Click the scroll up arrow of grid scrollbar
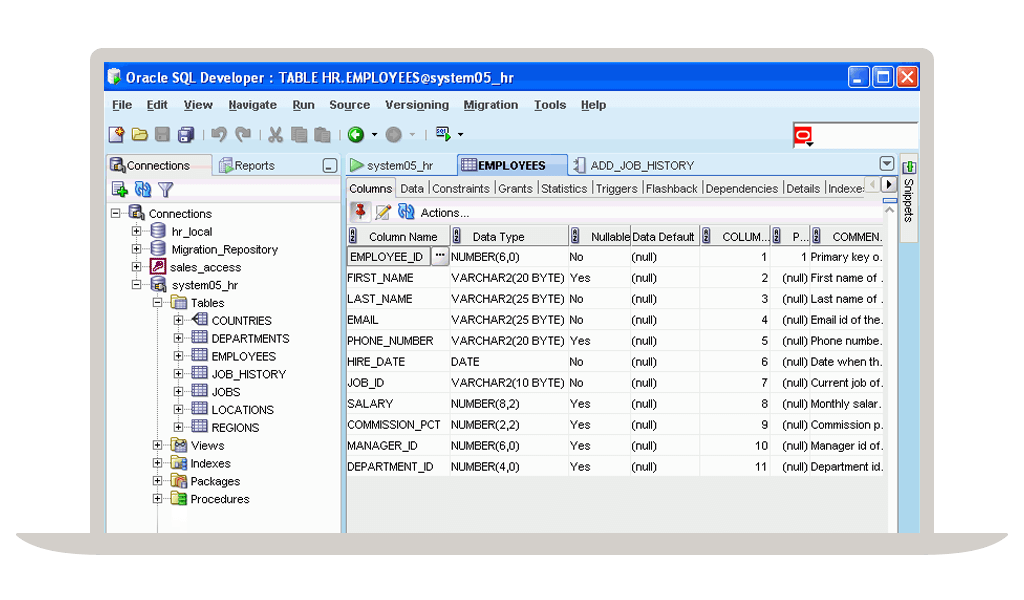This screenshot has width=1024, height=600. pos(889,211)
